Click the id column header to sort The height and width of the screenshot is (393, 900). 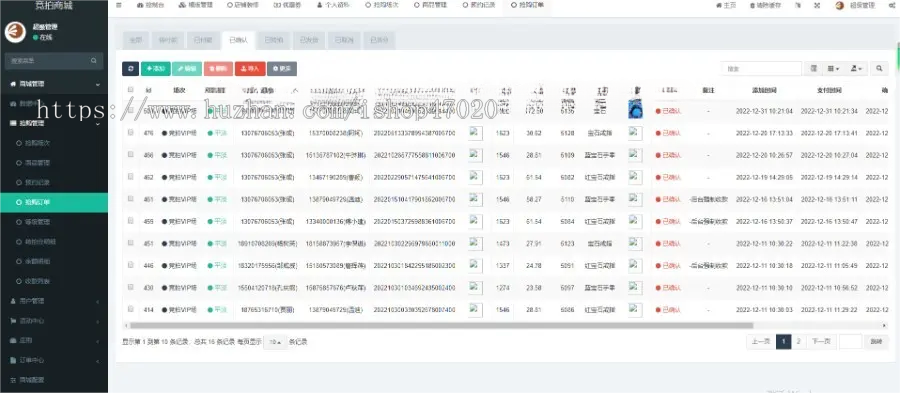149,90
